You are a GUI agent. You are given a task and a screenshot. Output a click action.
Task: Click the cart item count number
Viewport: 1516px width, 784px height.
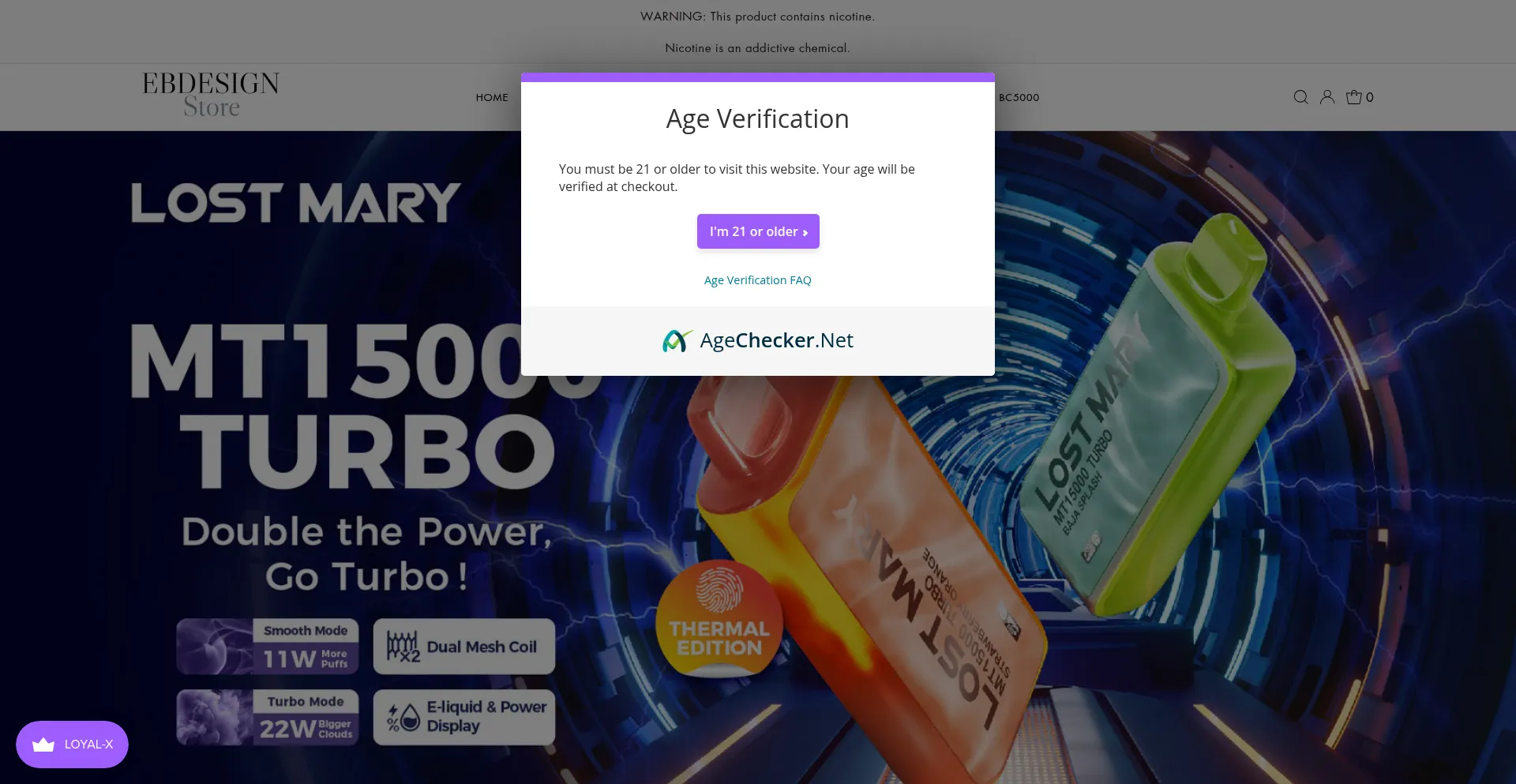point(1370,97)
